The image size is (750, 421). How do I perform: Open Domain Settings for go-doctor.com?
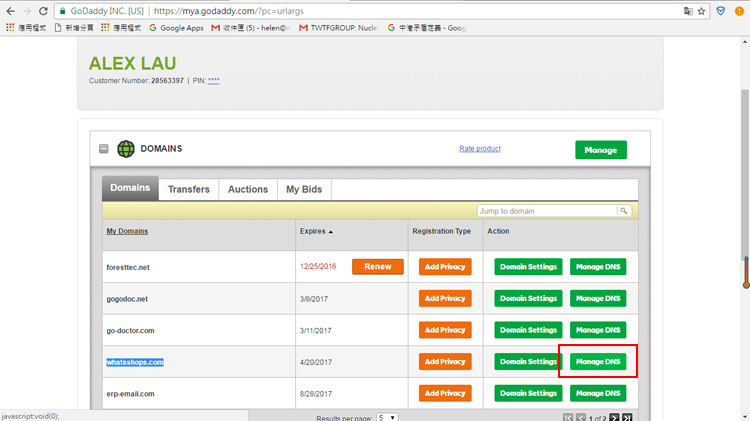[x=529, y=330]
